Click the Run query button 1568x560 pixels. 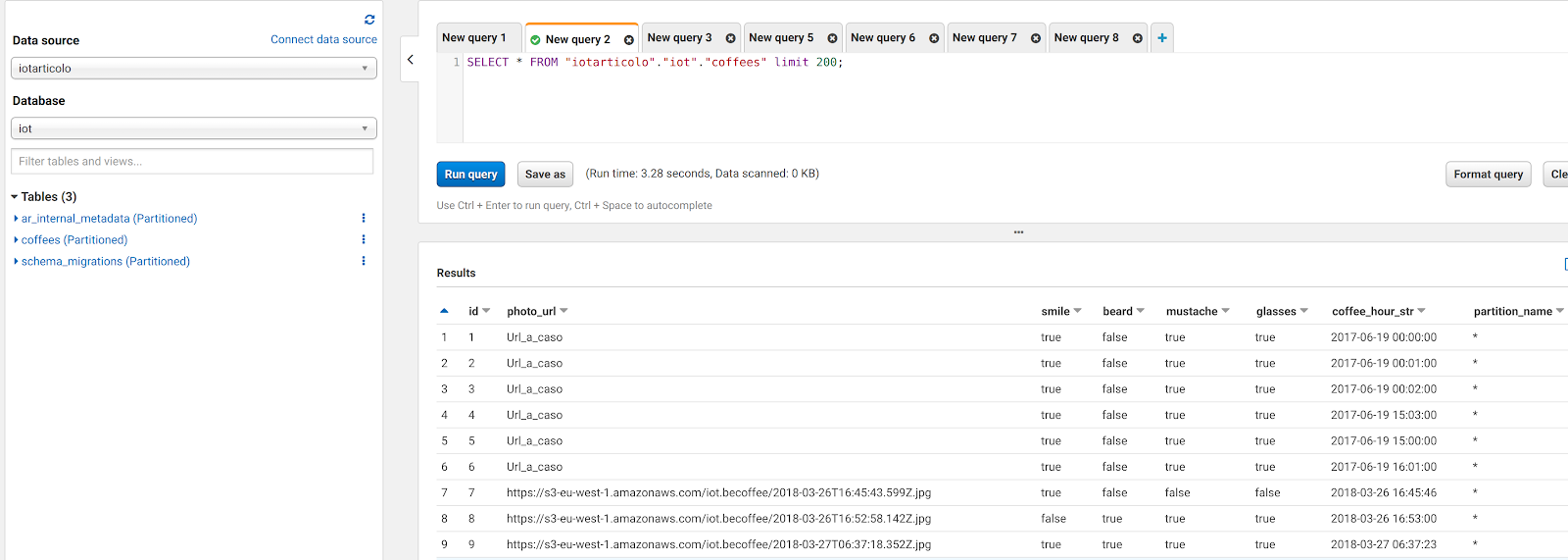pyautogui.click(x=470, y=174)
